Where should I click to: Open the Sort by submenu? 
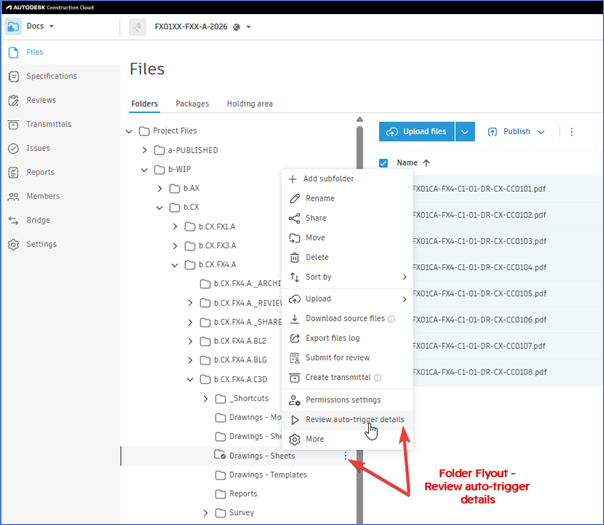[x=347, y=277]
